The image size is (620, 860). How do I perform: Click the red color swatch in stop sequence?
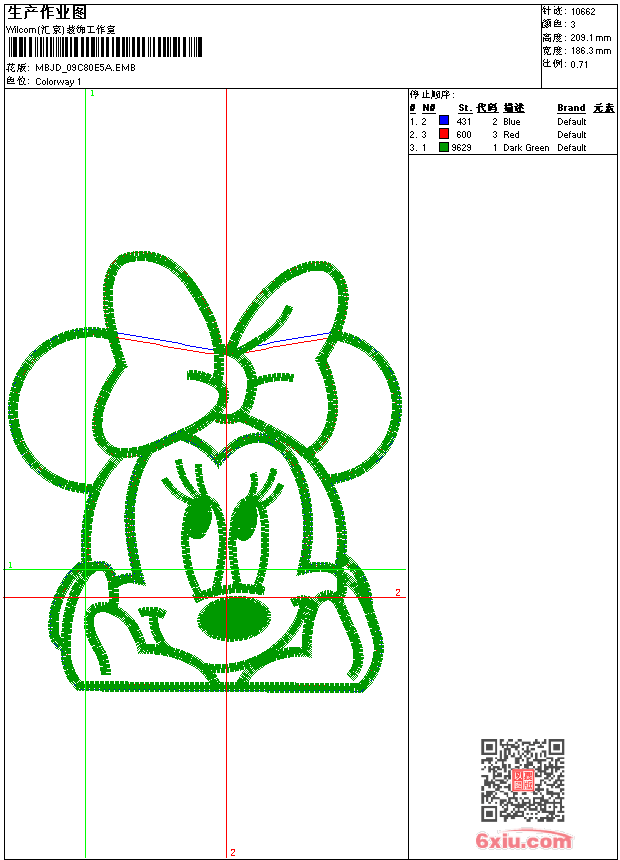click(x=444, y=134)
